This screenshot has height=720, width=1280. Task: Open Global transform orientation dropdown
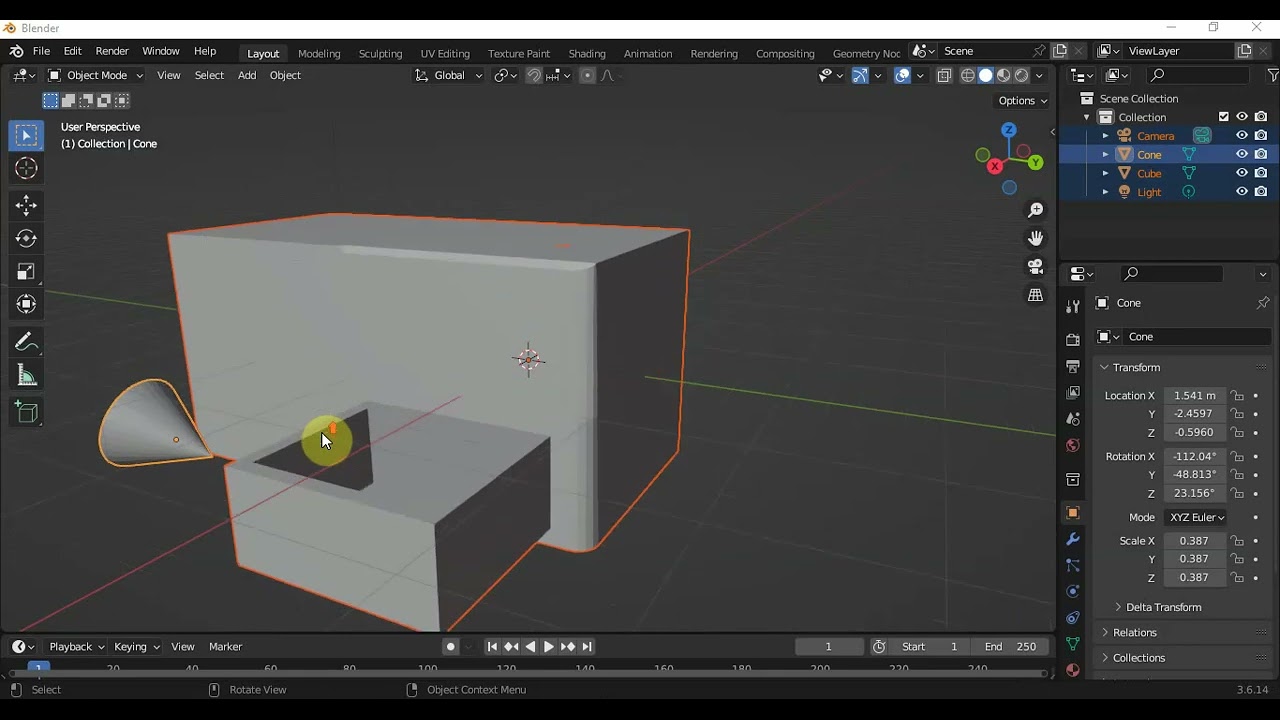pyautogui.click(x=449, y=75)
